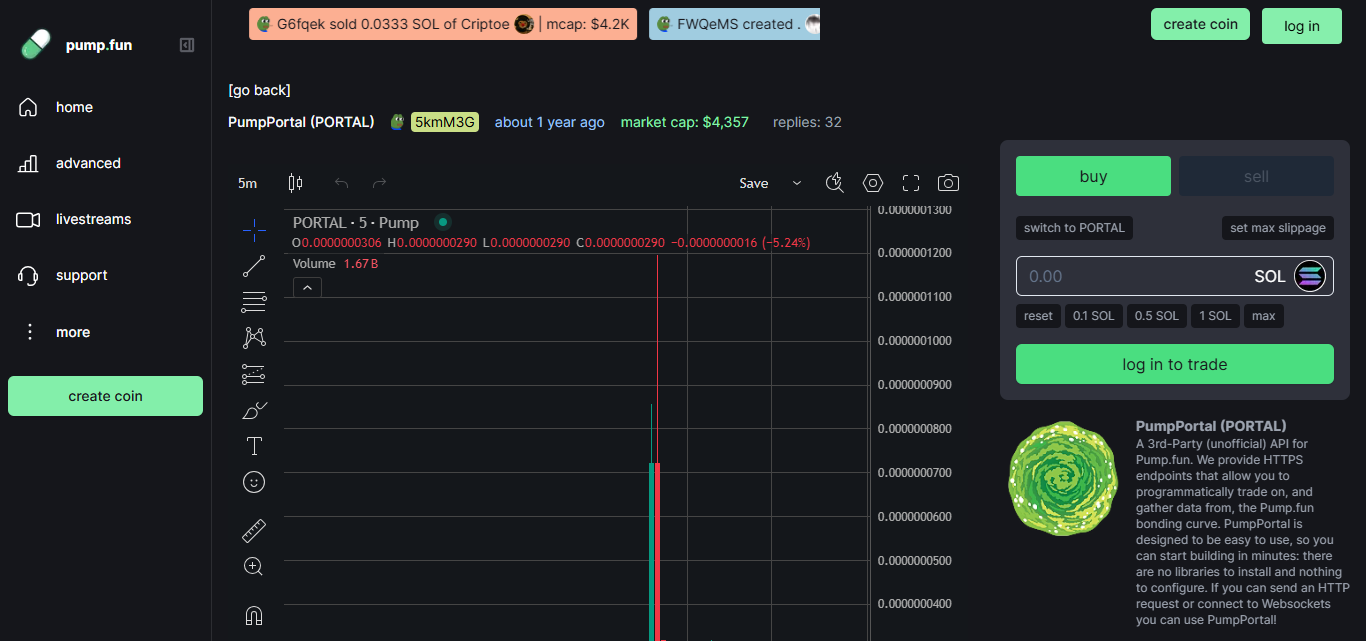Set amount to max
1366x641 pixels.
click(x=1264, y=316)
